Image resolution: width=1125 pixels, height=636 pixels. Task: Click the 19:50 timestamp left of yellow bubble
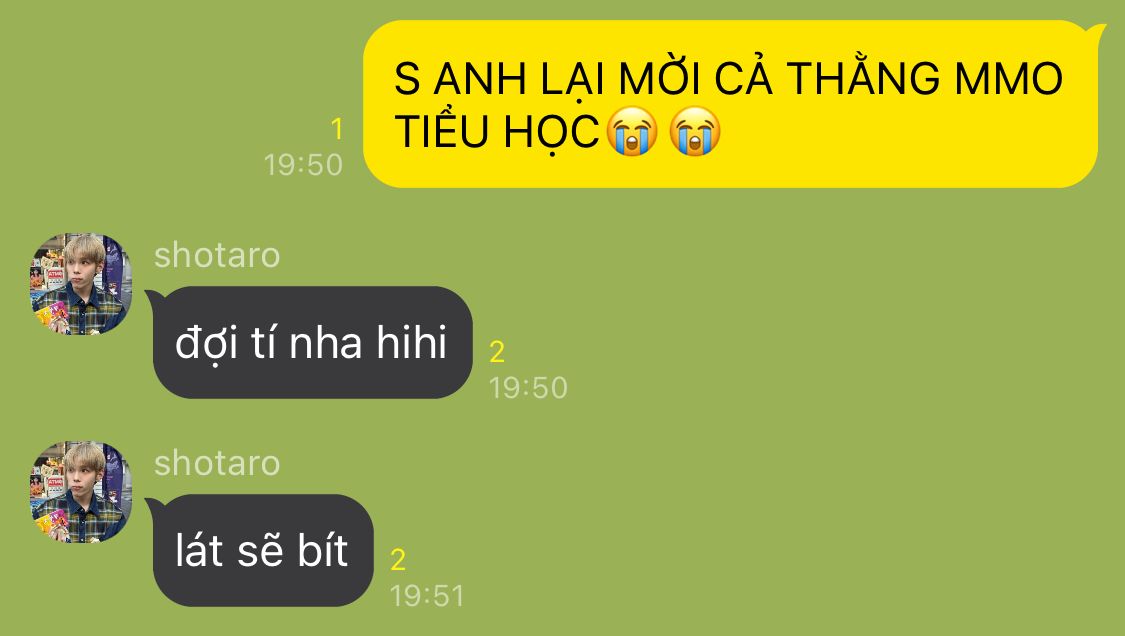(x=303, y=165)
